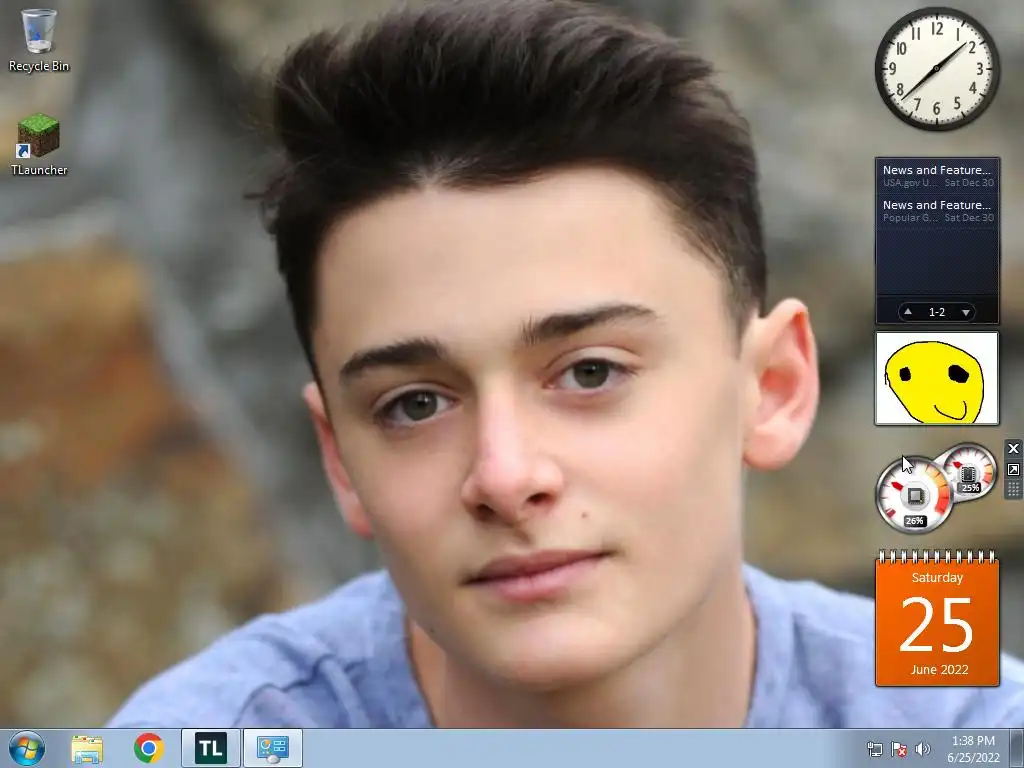
Task: Click the yellow smiley slideshow picture
Action: [x=936, y=379]
